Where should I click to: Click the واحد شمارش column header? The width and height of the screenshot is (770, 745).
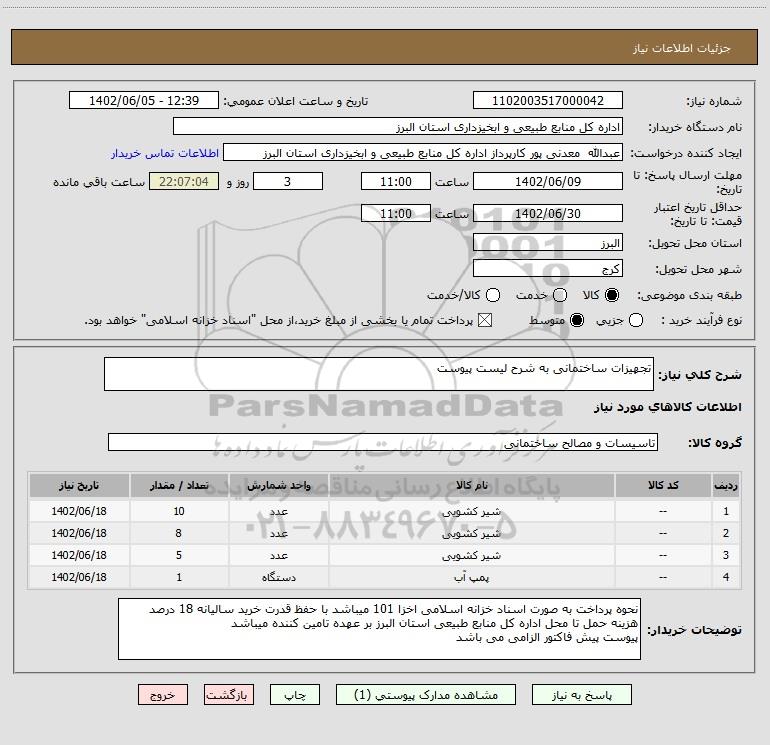[x=278, y=485]
